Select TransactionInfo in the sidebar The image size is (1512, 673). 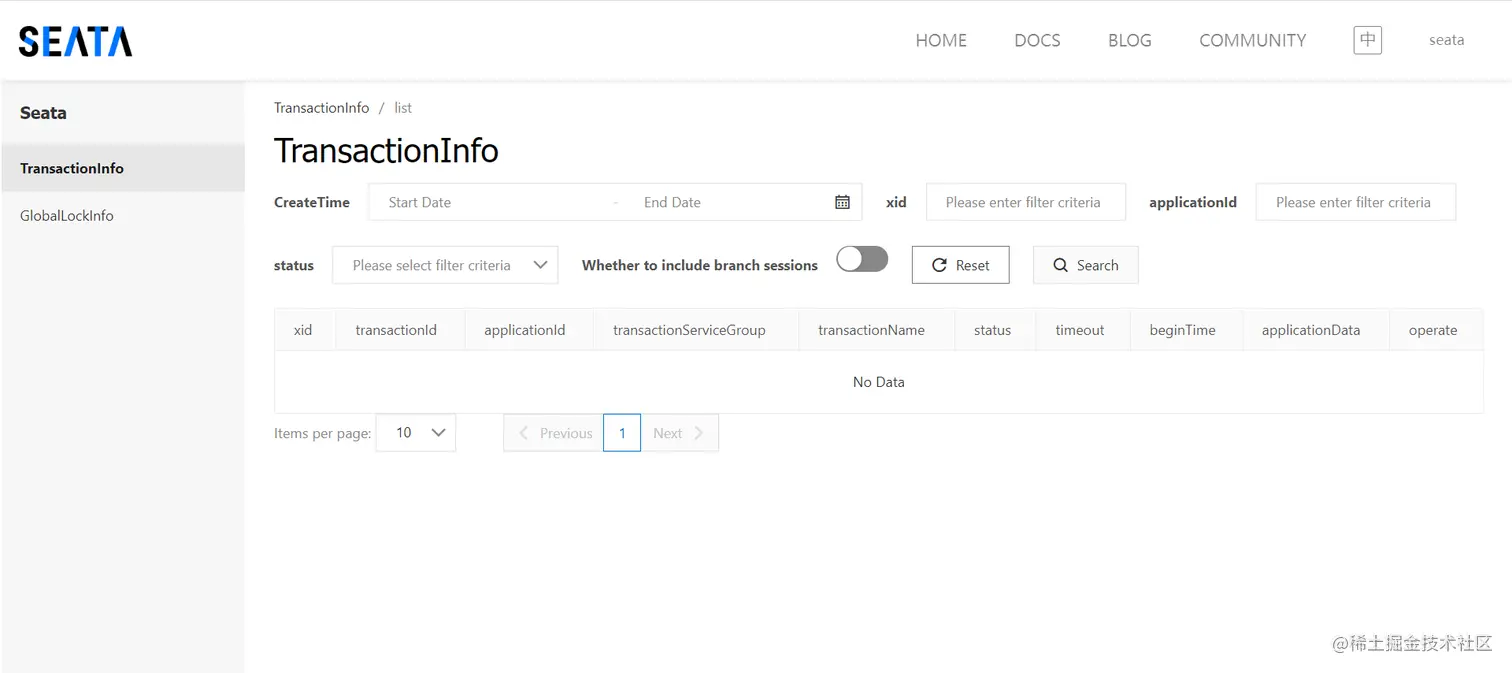[x=122, y=168]
